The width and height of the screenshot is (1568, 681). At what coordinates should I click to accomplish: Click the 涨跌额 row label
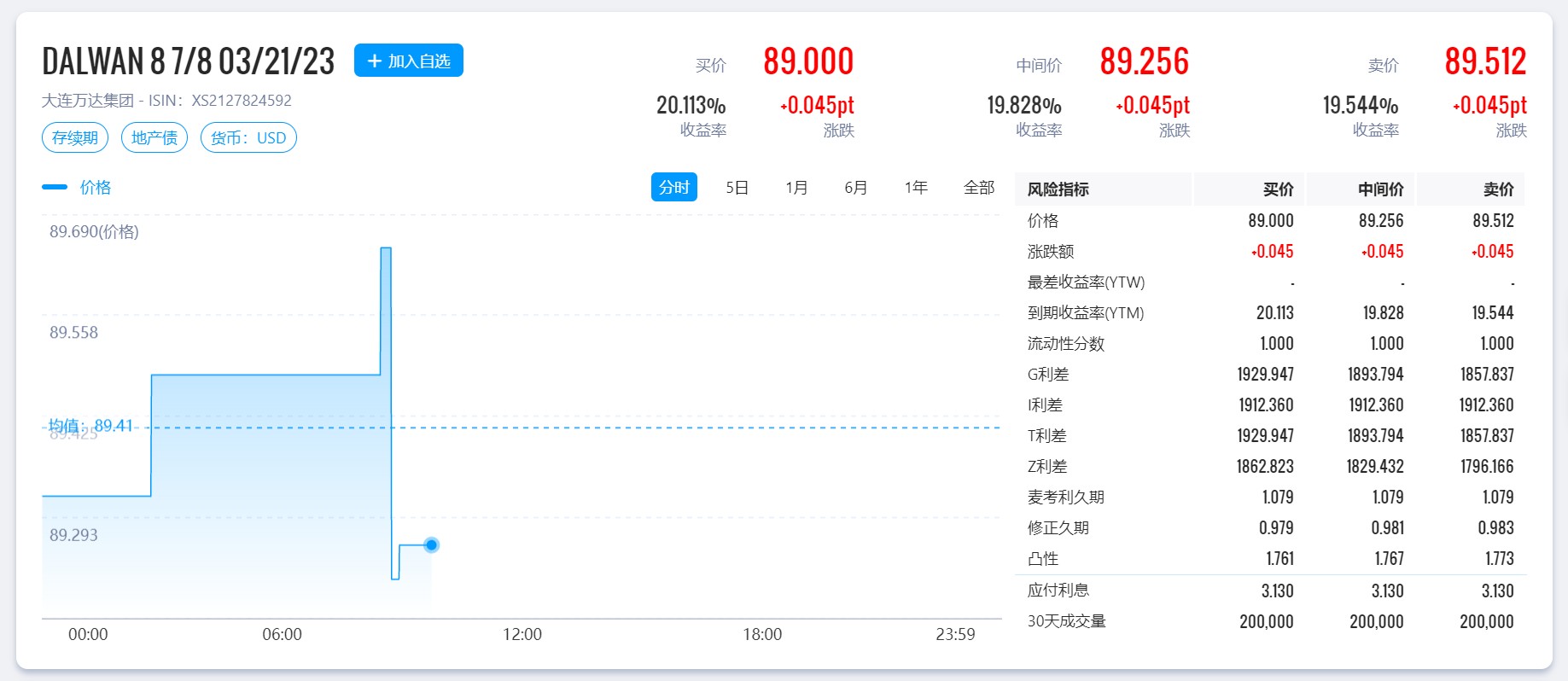pos(1051,252)
